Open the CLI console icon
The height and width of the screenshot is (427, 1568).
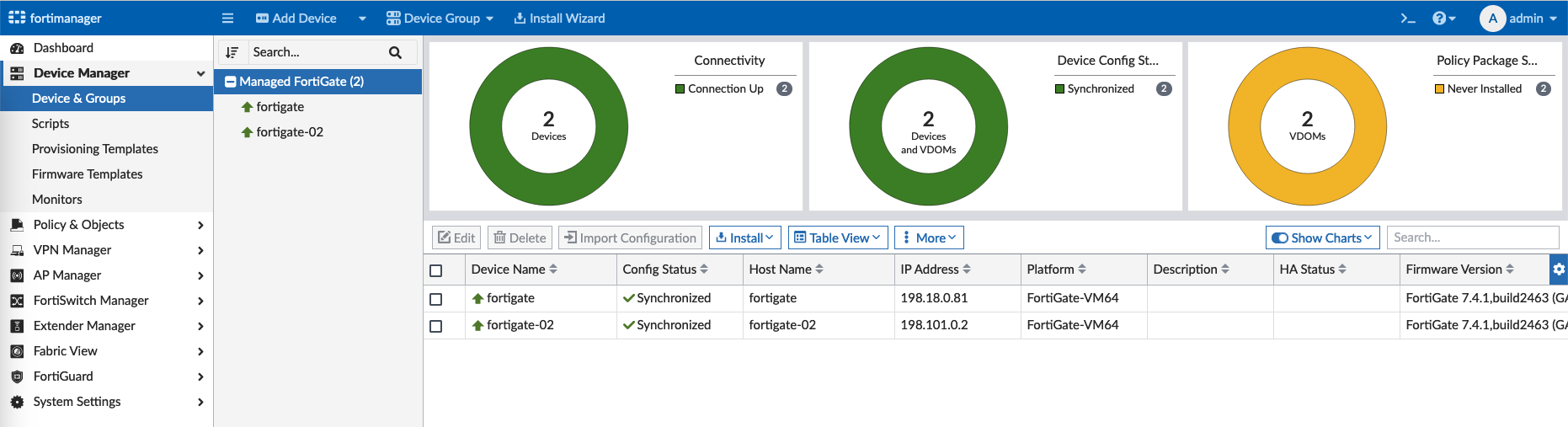(1407, 19)
